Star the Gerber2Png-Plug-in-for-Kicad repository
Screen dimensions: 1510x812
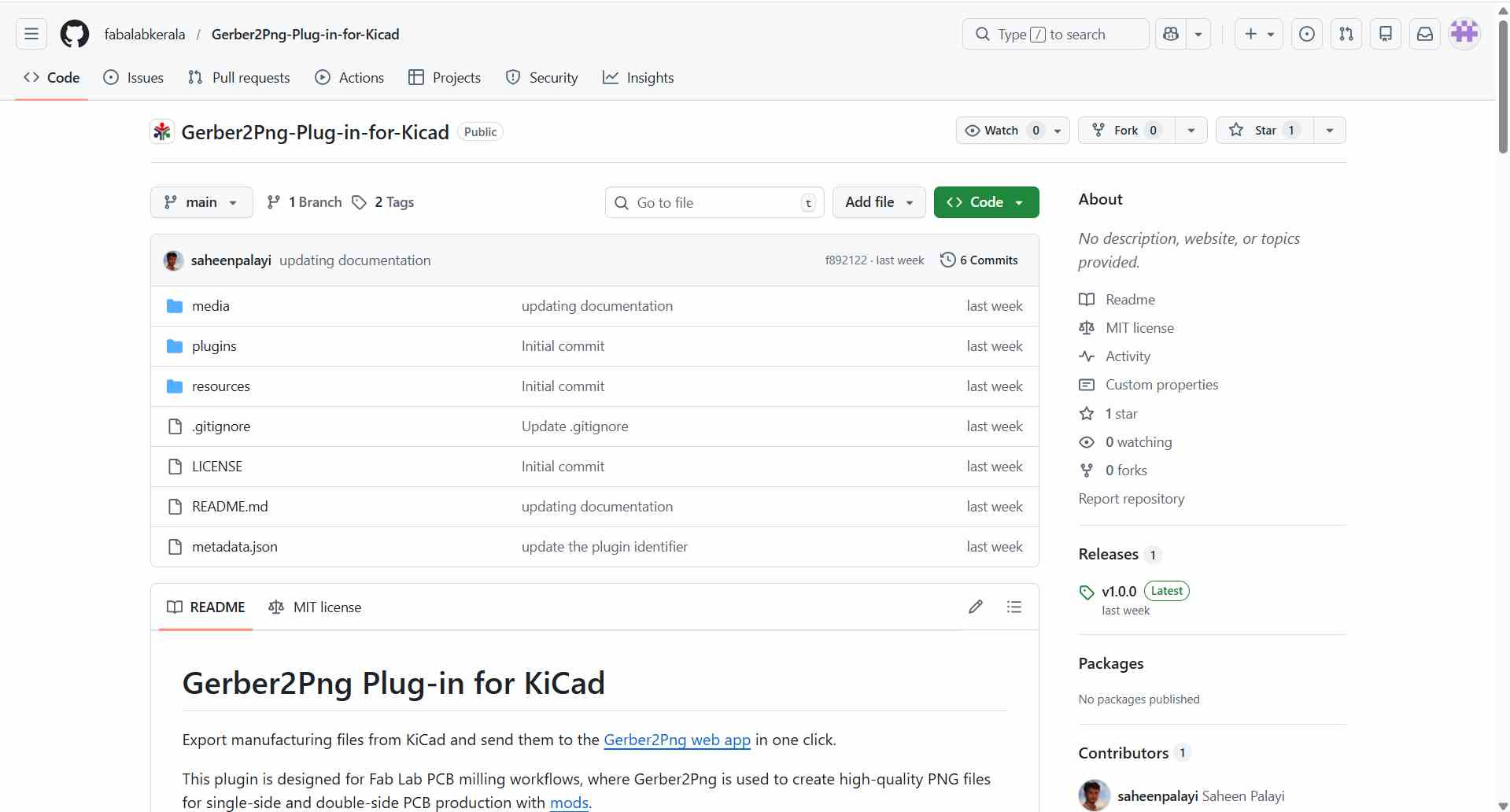(x=1263, y=130)
